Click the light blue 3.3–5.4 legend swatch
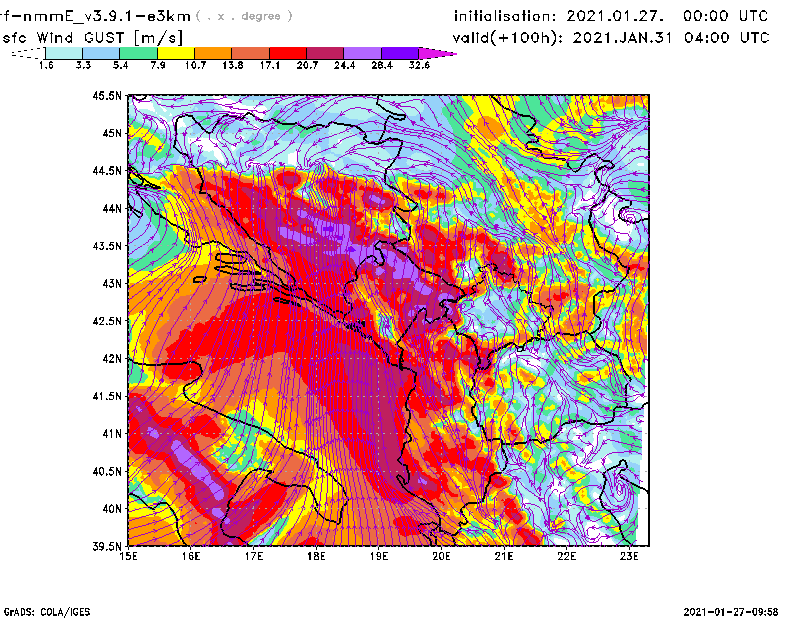This screenshot has height=618, width=800. coord(101,53)
